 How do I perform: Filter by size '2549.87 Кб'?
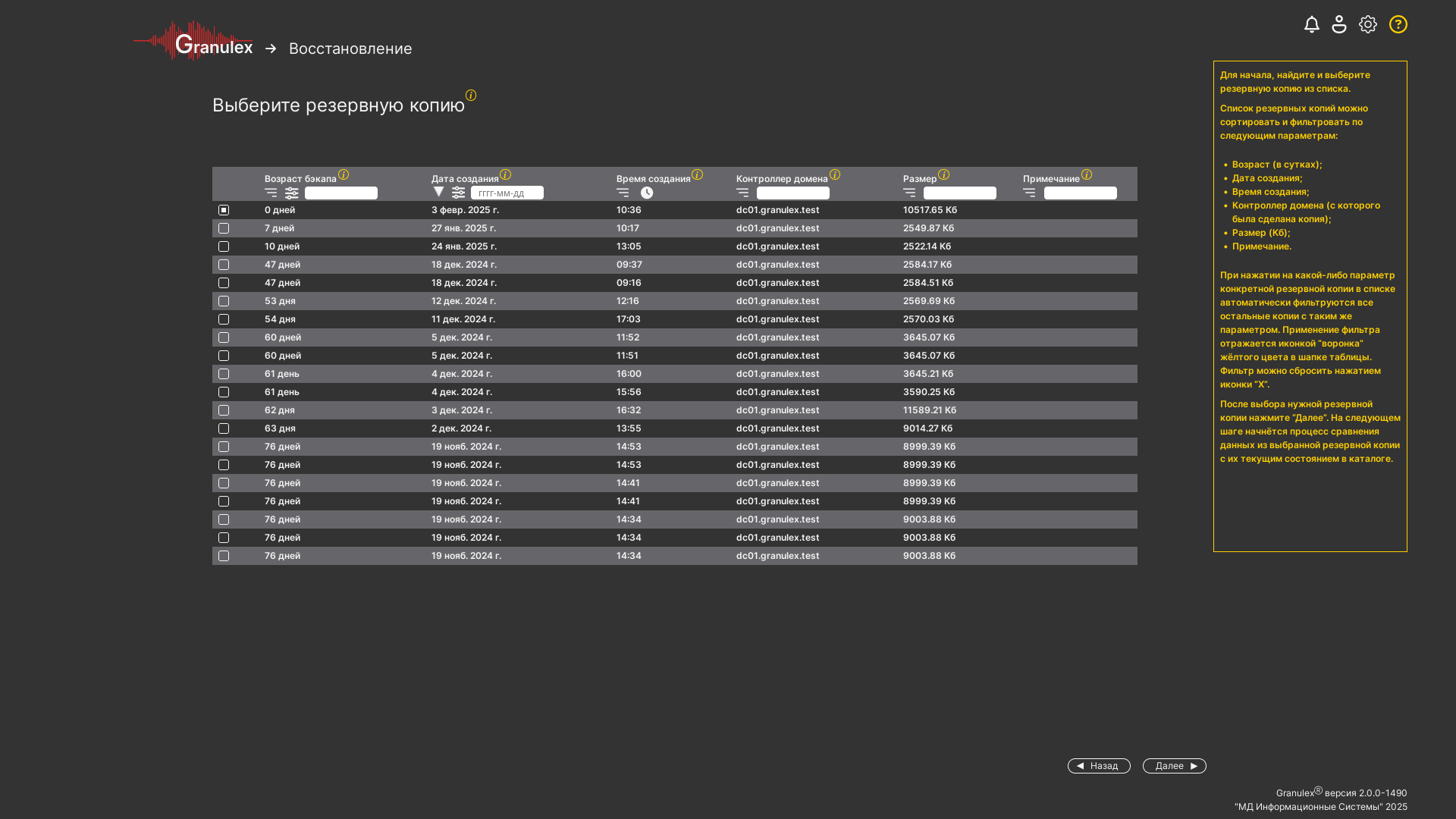coord(929,228)
